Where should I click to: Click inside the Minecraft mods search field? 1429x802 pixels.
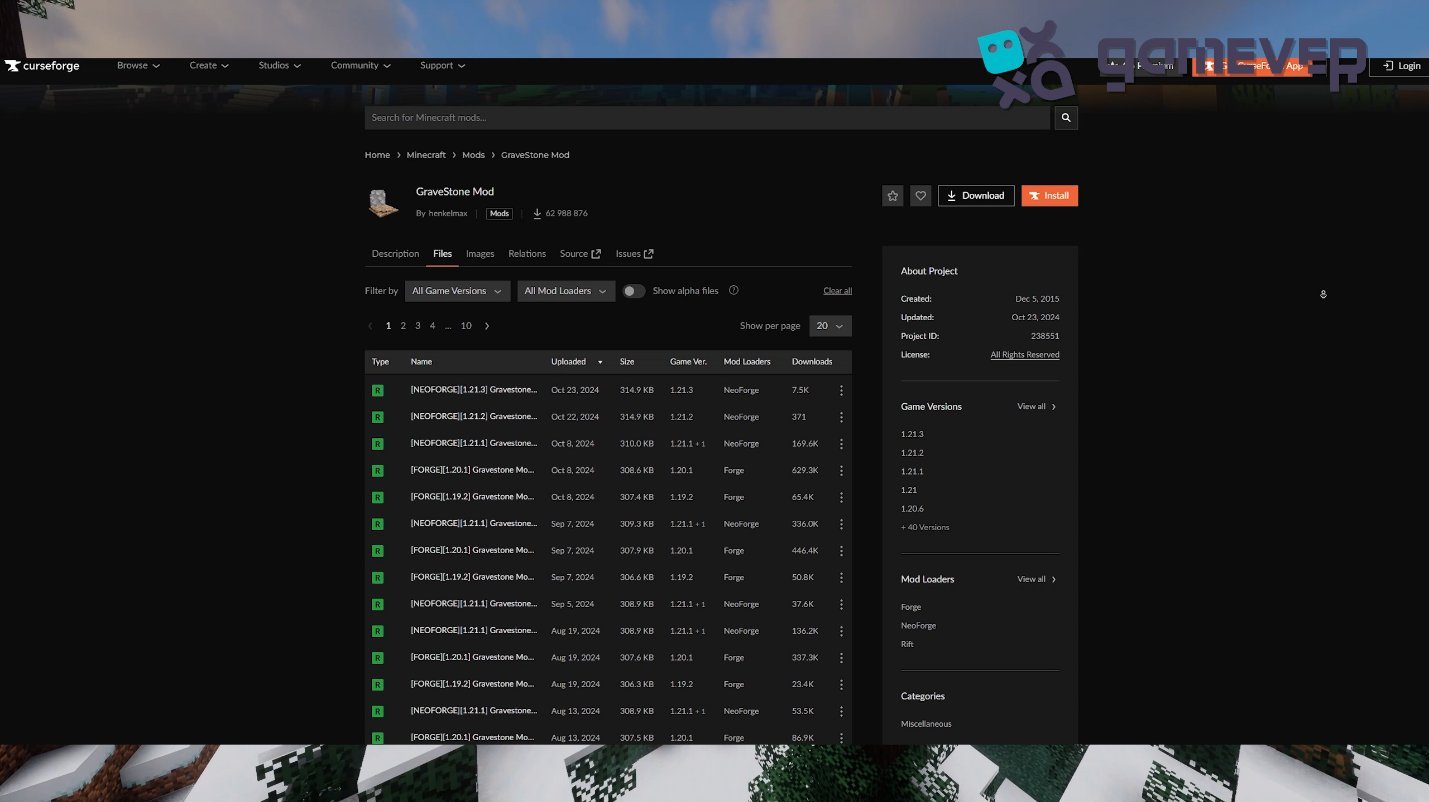pos(700,117)
